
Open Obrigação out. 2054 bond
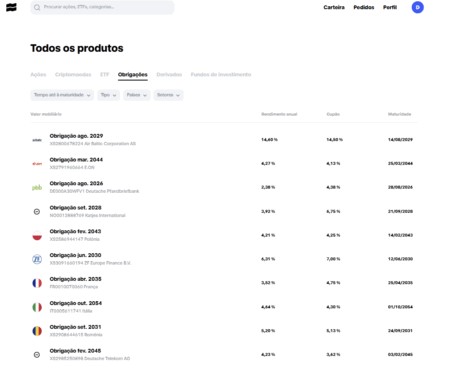224,307
